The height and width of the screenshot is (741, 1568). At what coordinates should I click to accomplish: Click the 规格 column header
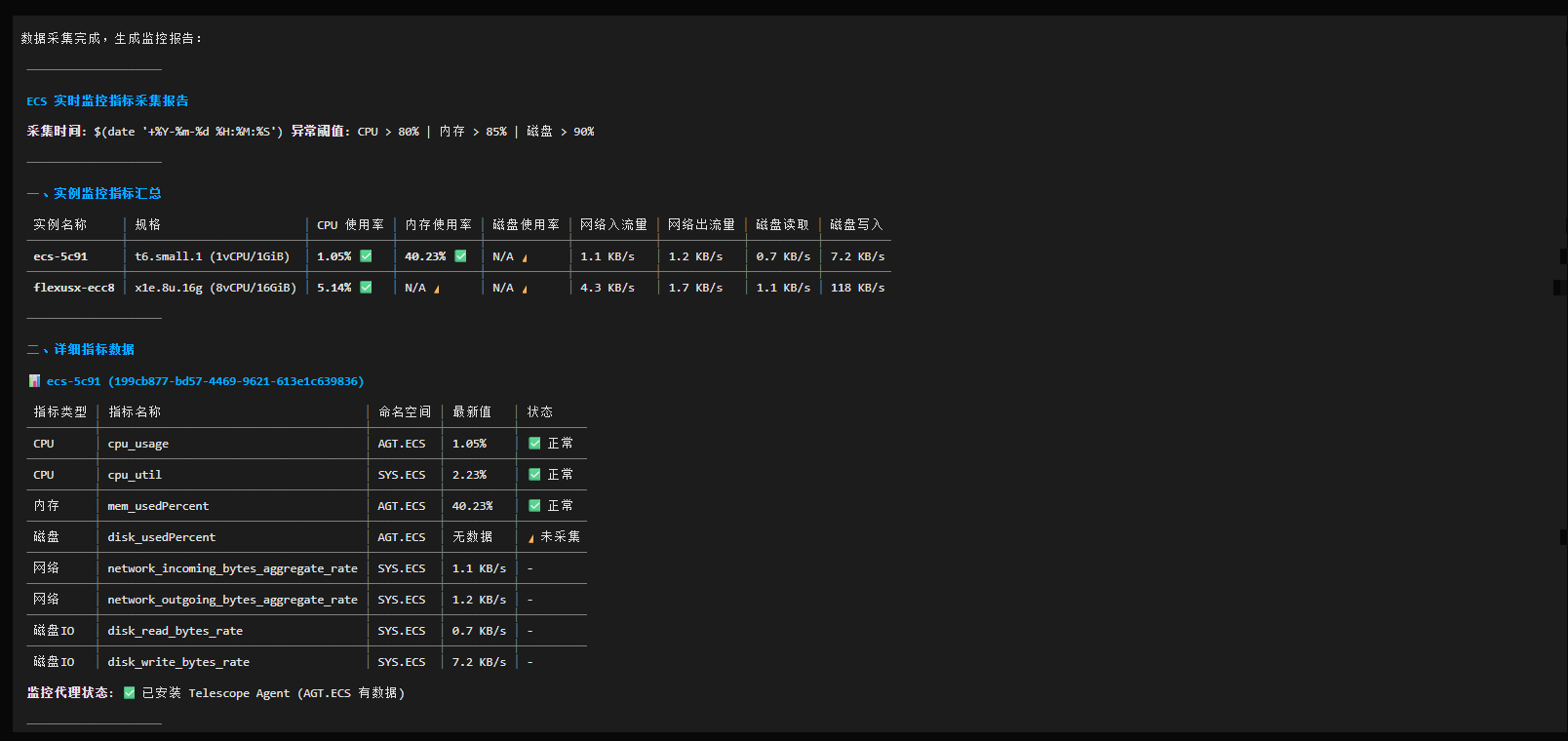click(x=148, y=225)
